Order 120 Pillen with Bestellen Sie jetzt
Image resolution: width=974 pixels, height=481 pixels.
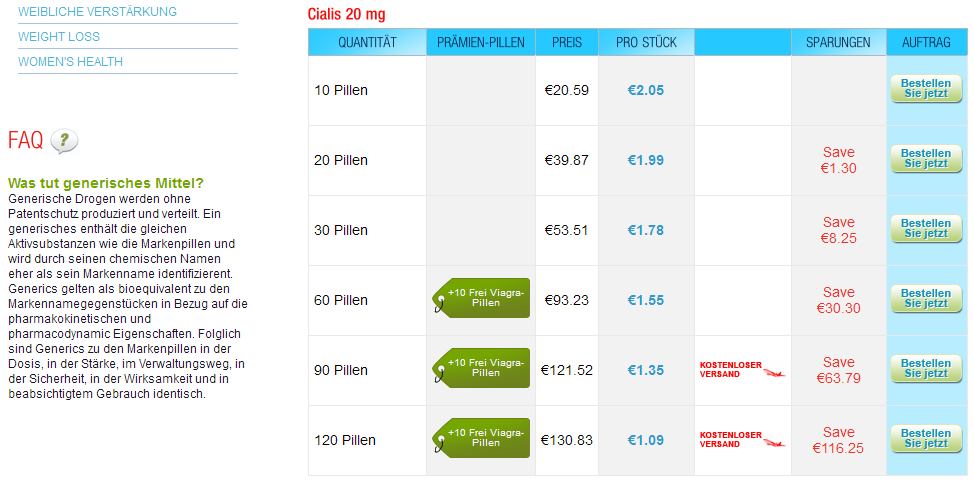pyautogui.click(x=926, y=439)
